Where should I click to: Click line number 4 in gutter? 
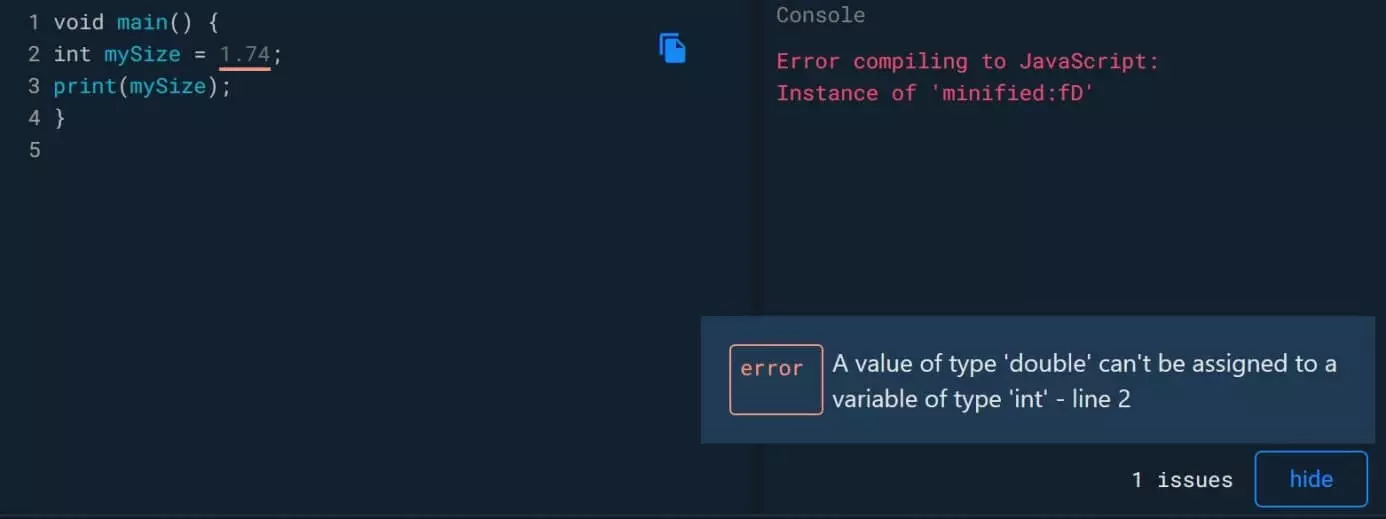35,118
